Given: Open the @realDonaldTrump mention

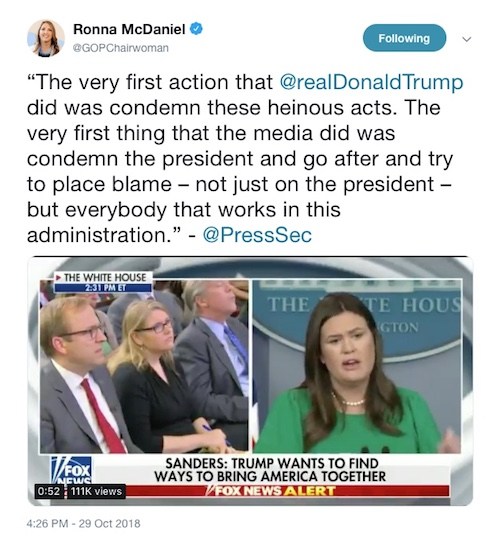Looking at the screenshot, I should [x=371, y=82].
